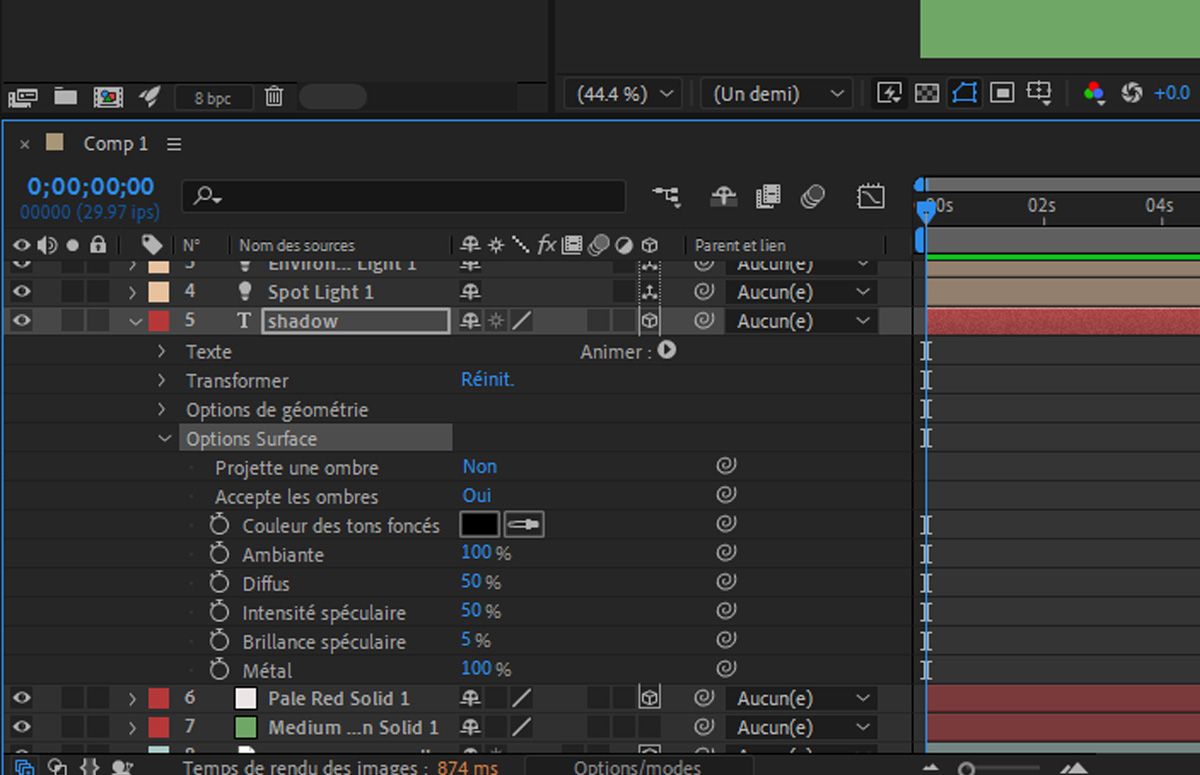Expand the Texte property group
This screenshot has height=775, width=1200.
pyautogui.click(x=162, y=352)
